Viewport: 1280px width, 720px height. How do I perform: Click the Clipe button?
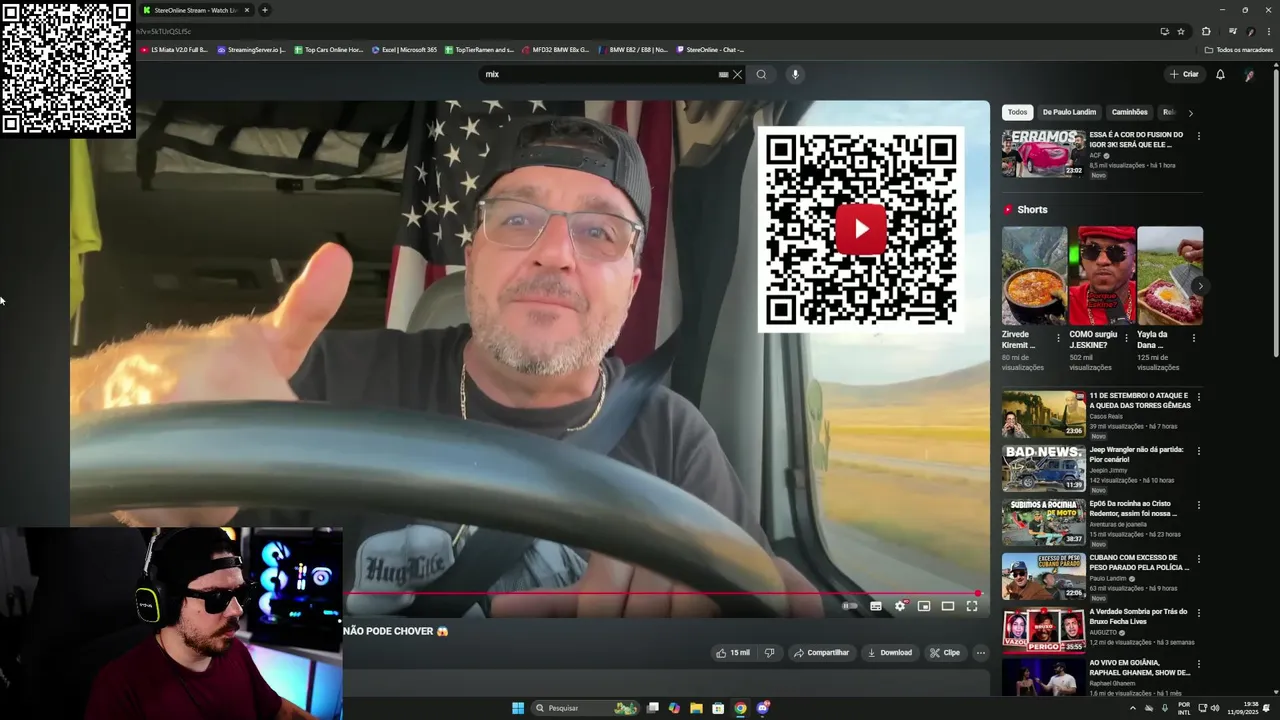tap(944, 653)
